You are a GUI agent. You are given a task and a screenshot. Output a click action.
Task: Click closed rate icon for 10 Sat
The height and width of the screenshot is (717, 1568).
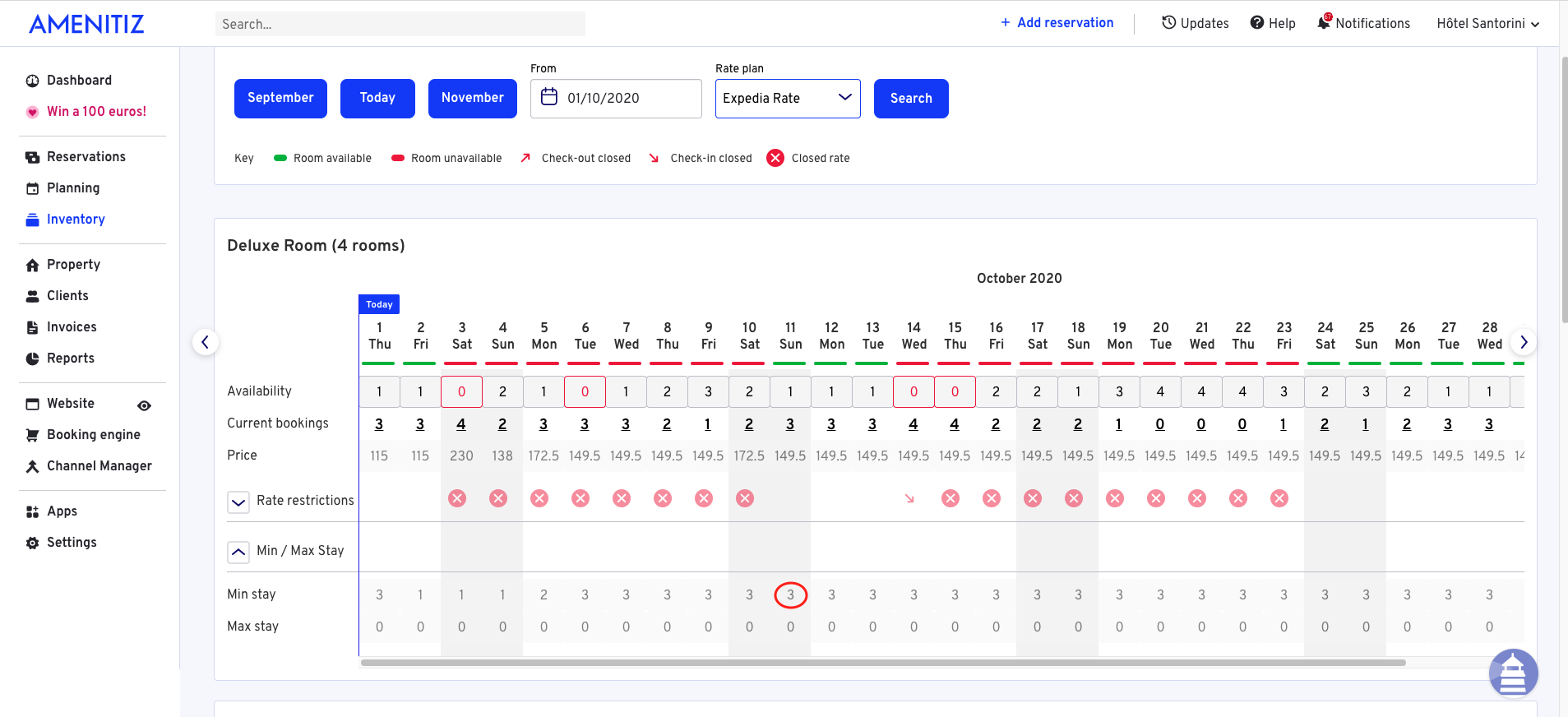745,498
